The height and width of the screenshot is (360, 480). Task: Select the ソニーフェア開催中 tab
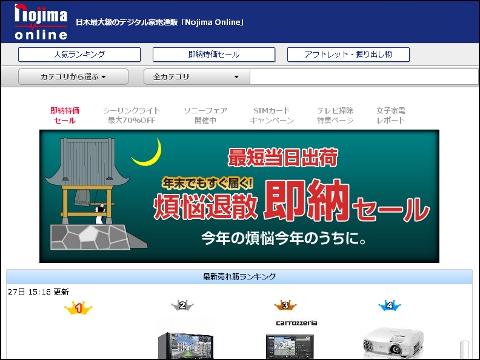[206, 115]
